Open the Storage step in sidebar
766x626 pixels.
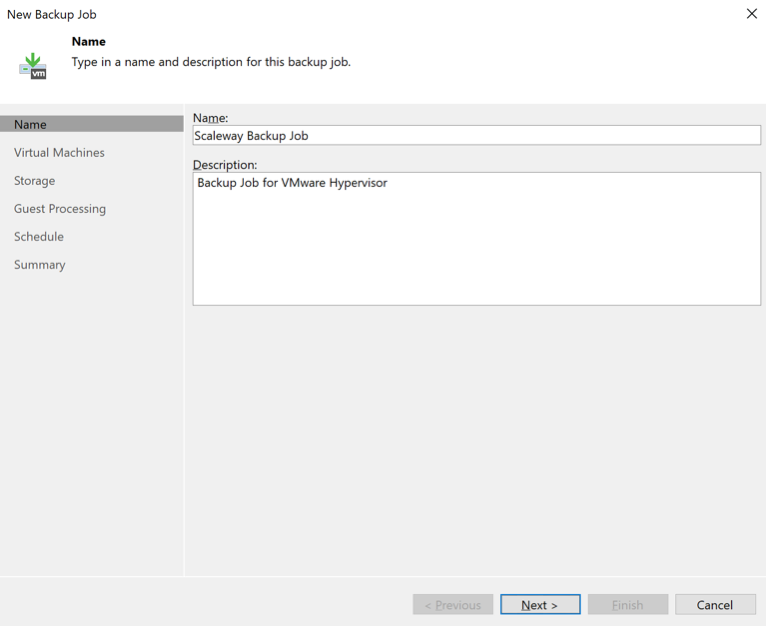tap(35, 181)
